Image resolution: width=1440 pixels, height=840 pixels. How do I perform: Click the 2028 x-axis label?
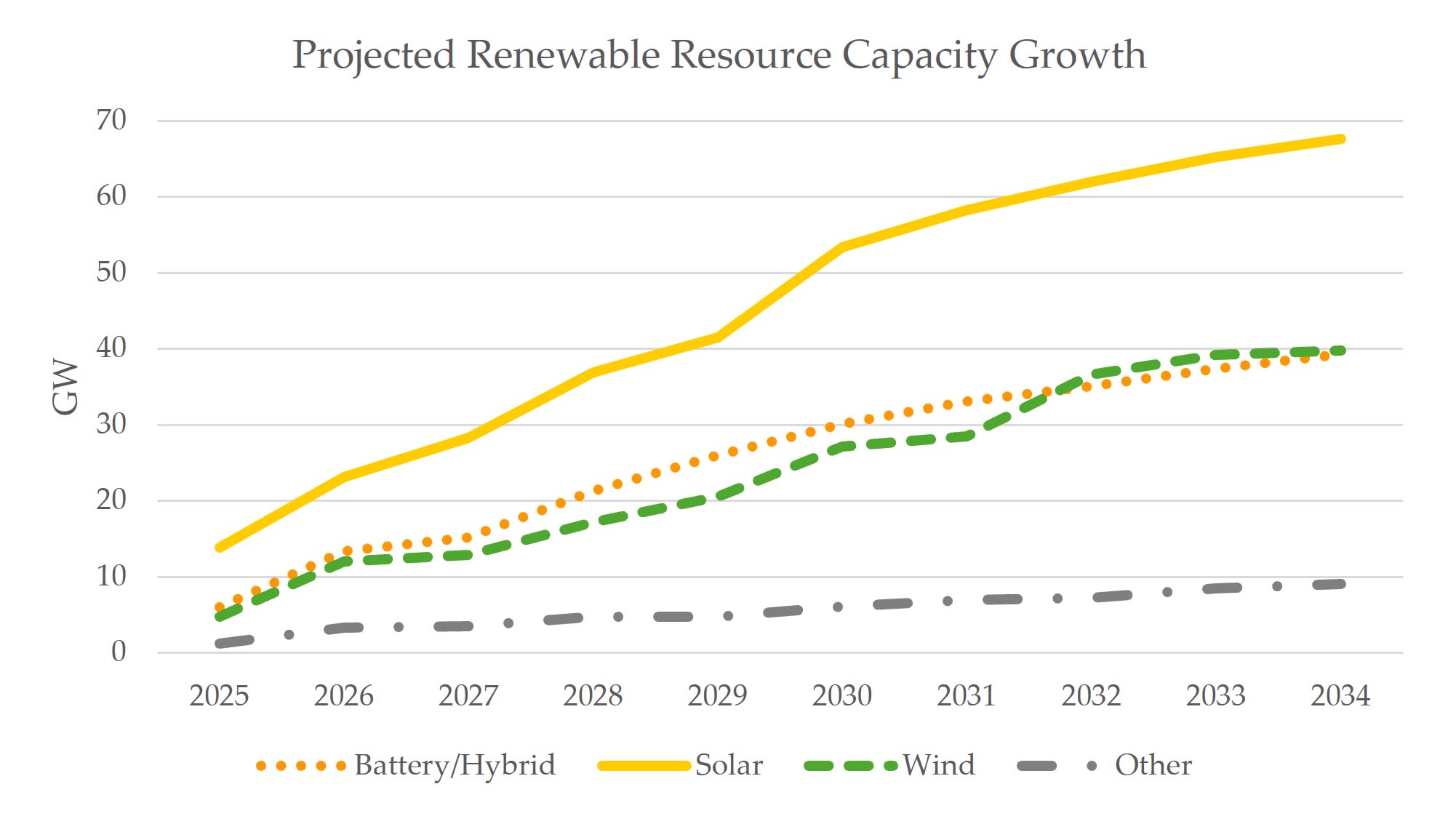[x=593, y=696]
